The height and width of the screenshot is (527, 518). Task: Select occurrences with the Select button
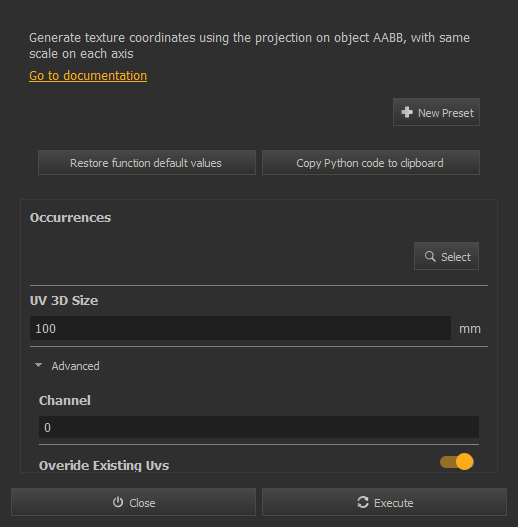pos(446,256)
